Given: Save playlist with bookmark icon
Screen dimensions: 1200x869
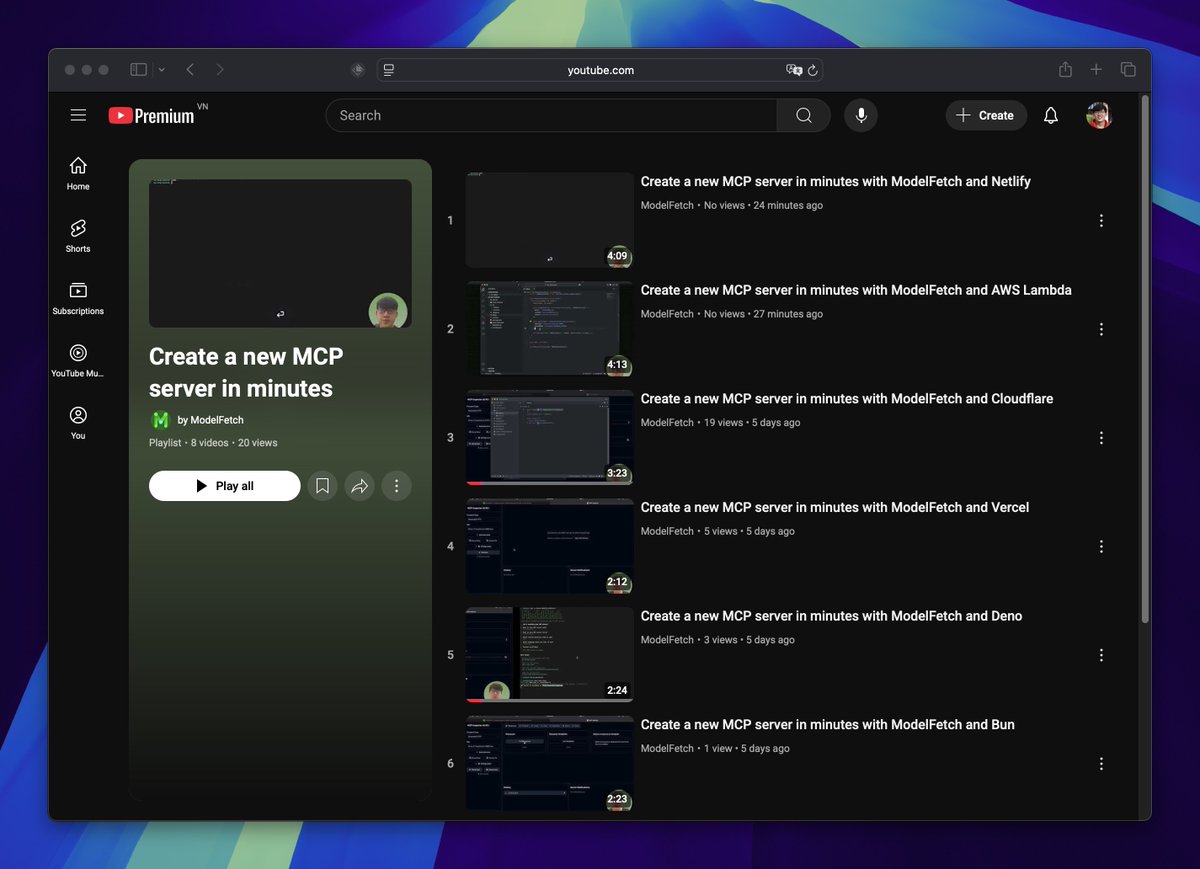Looking at the screenshot, I should tap(322, 486).
